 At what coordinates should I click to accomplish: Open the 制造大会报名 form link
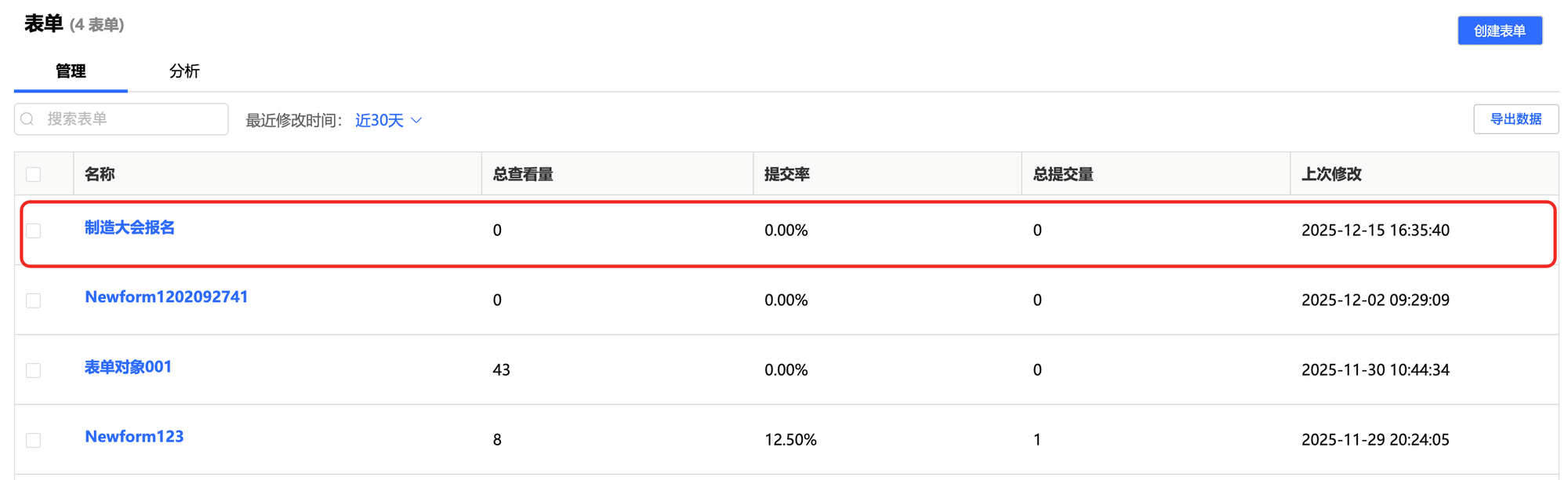coord(129,227)
